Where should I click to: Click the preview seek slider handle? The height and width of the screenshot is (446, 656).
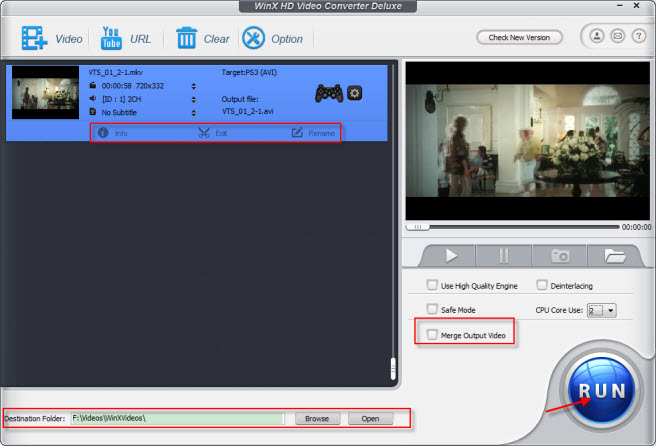tap(418, 227)
